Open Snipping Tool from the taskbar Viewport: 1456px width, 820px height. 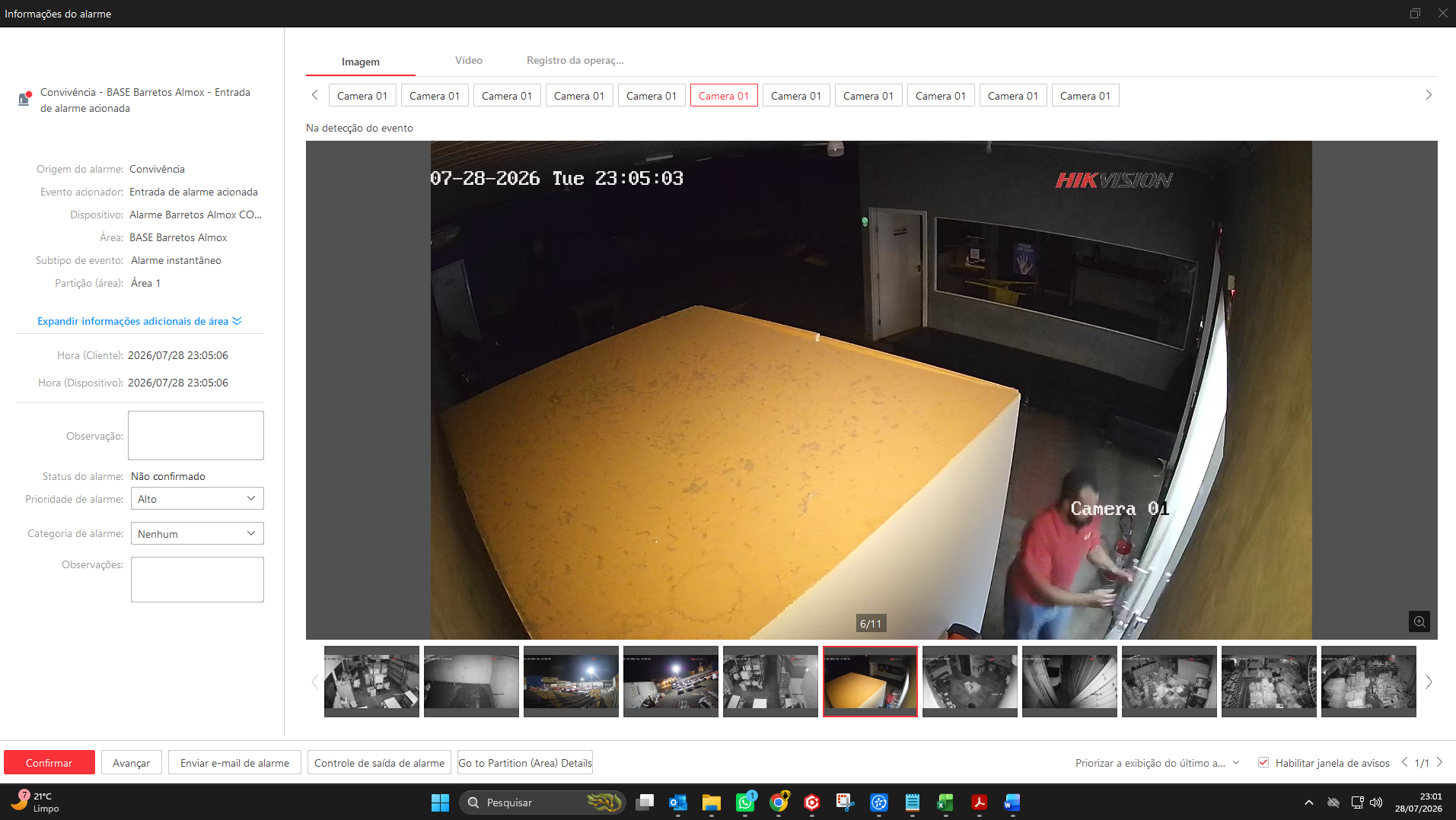point(846,803)
